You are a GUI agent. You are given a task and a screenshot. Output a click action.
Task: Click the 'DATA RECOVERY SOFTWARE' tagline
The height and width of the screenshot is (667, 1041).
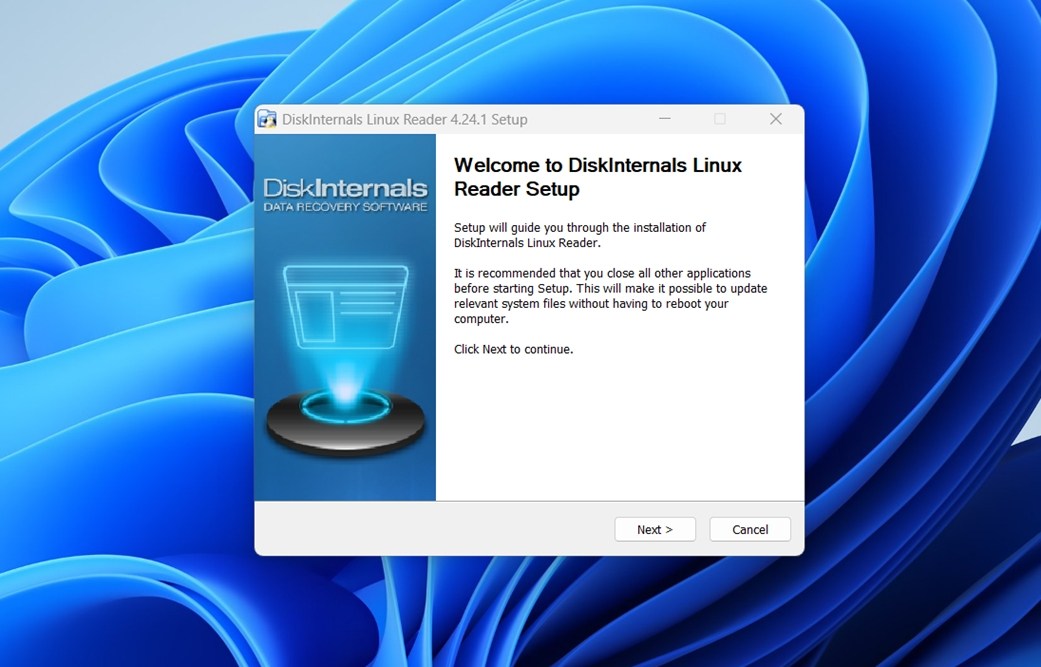[x=344, y=206]
